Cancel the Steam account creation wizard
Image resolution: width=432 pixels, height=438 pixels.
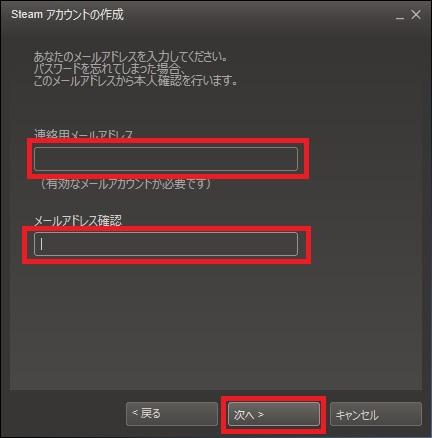(x=376, y=414)
